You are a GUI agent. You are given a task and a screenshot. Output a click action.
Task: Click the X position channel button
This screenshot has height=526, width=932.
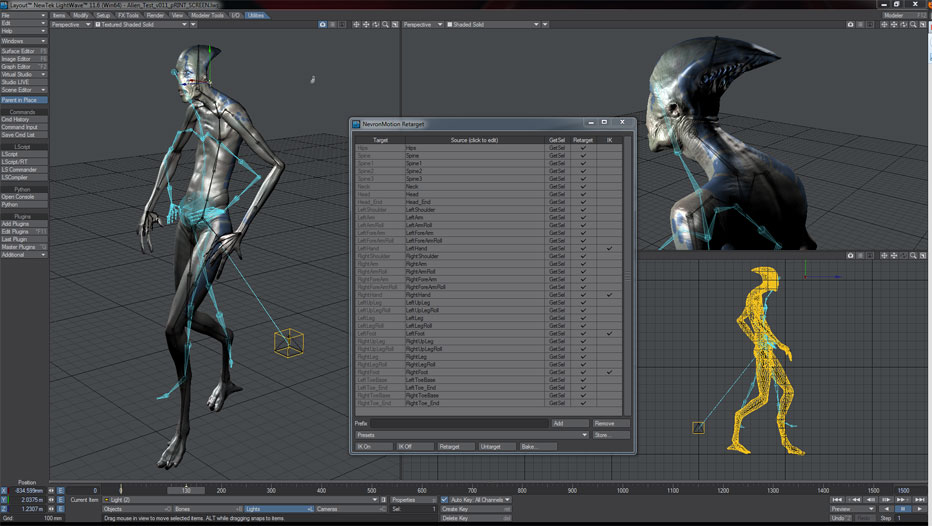4,491
